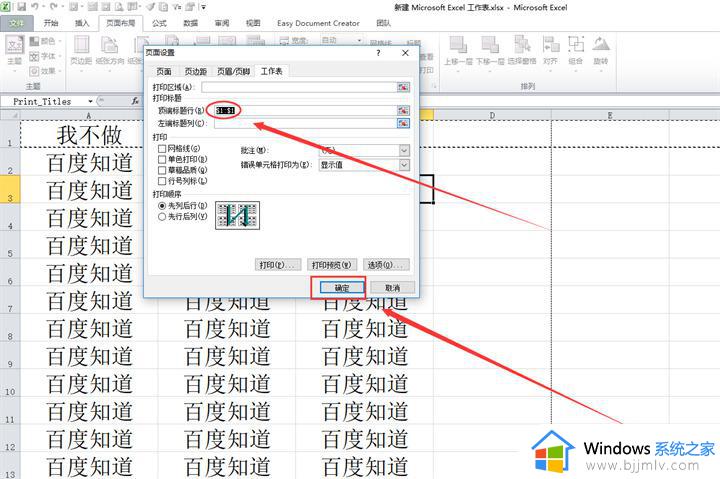Click 确定 OK button
This screenshot has width=720, height=479.
342,288
